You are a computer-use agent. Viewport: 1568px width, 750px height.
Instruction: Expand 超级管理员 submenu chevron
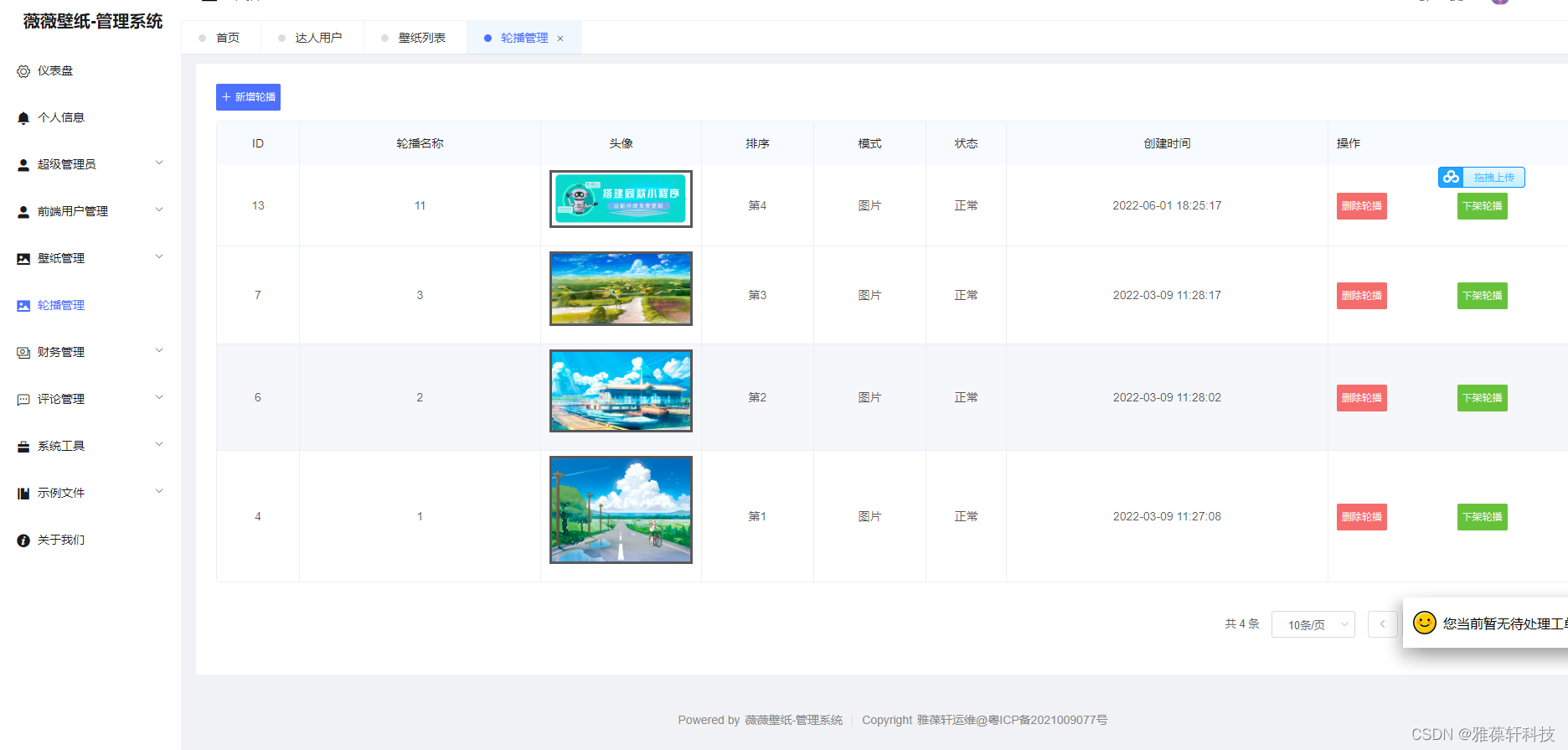[159, 163]
